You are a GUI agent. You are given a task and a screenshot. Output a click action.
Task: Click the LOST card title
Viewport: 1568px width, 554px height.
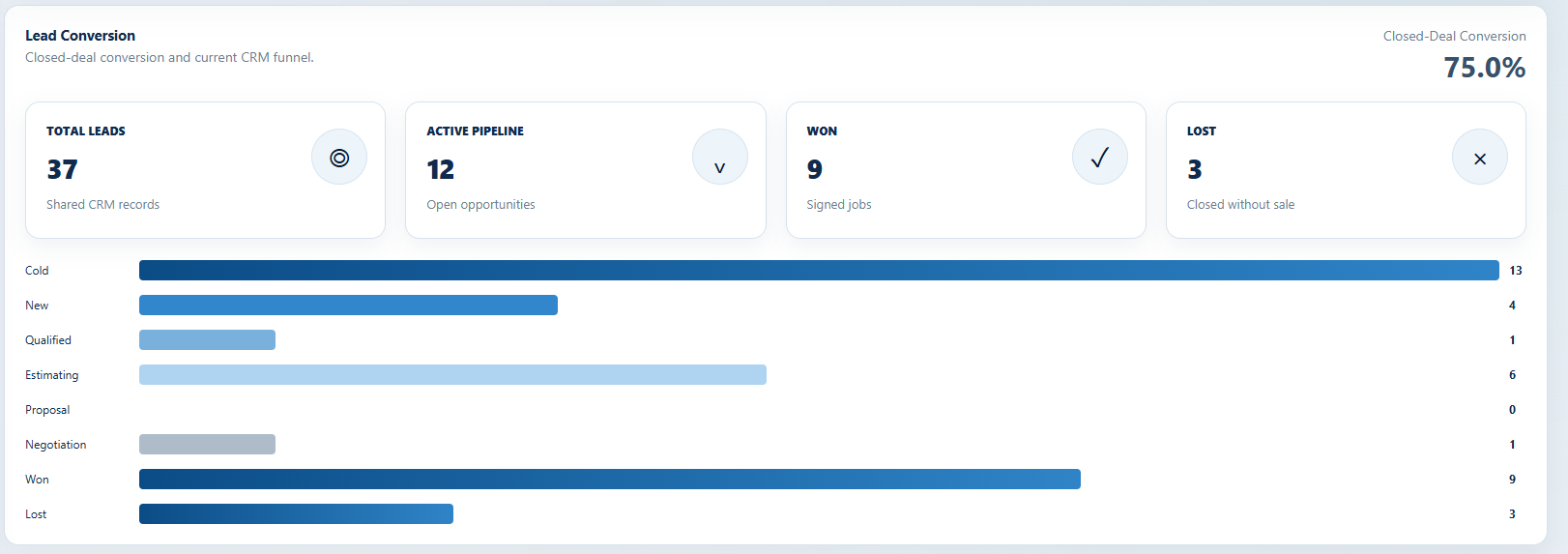click(x=1202, y=131)
